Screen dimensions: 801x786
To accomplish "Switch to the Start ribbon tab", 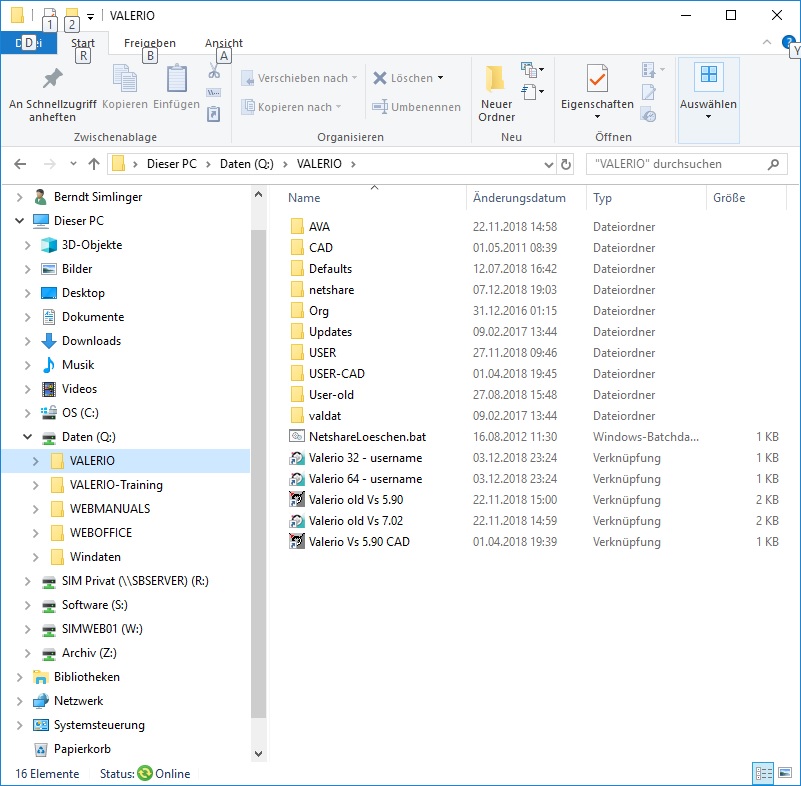I will (x=83, y=43).
